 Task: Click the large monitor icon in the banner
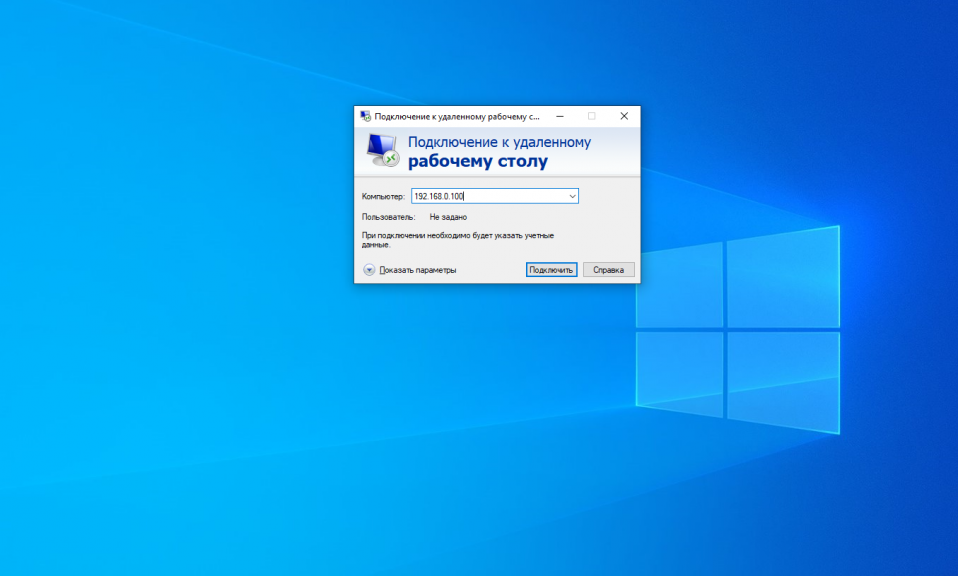382,151
